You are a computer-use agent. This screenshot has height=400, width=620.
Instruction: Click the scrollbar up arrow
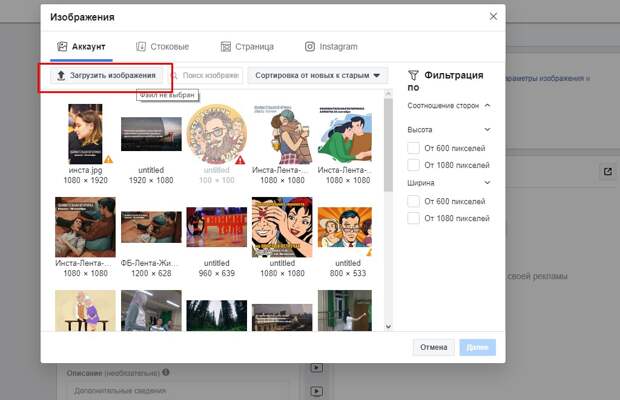point(388,94)
